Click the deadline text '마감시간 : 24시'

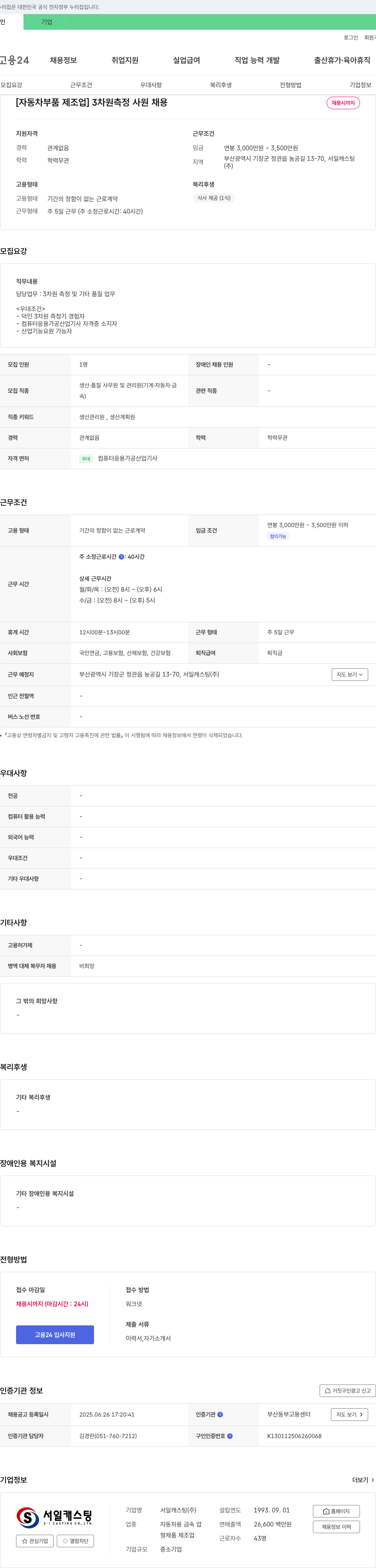(67, 1304)
